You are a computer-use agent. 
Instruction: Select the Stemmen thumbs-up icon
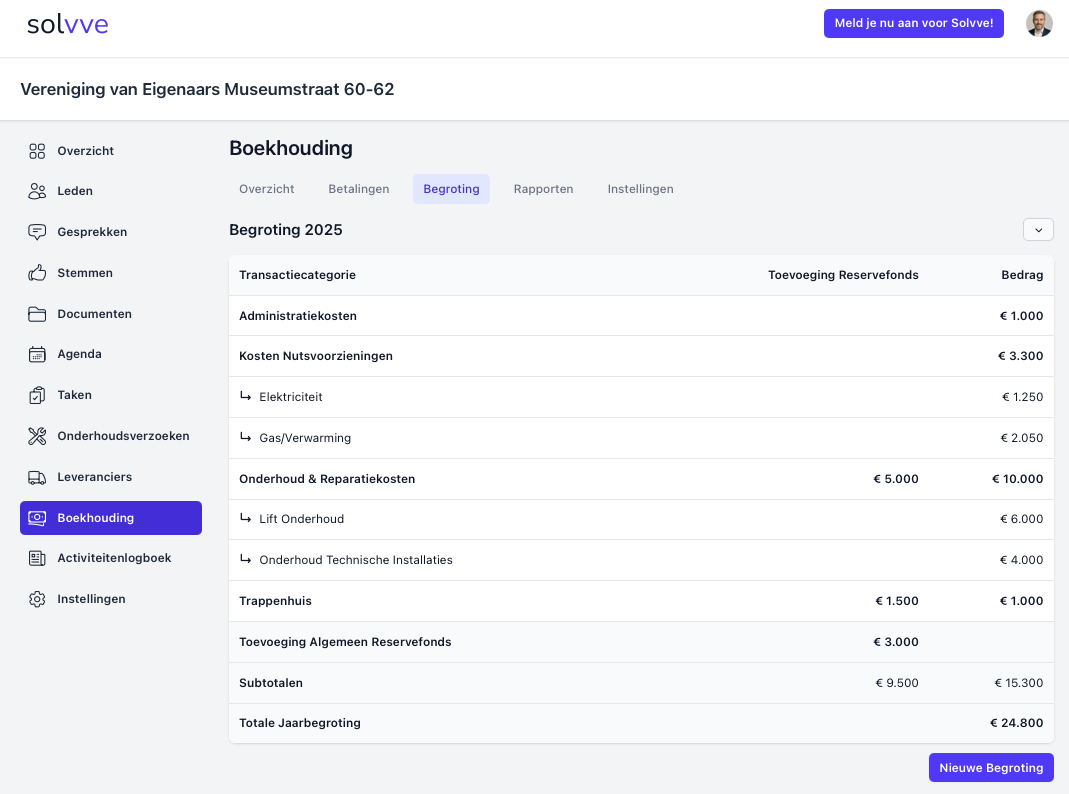tap(37, 273)
